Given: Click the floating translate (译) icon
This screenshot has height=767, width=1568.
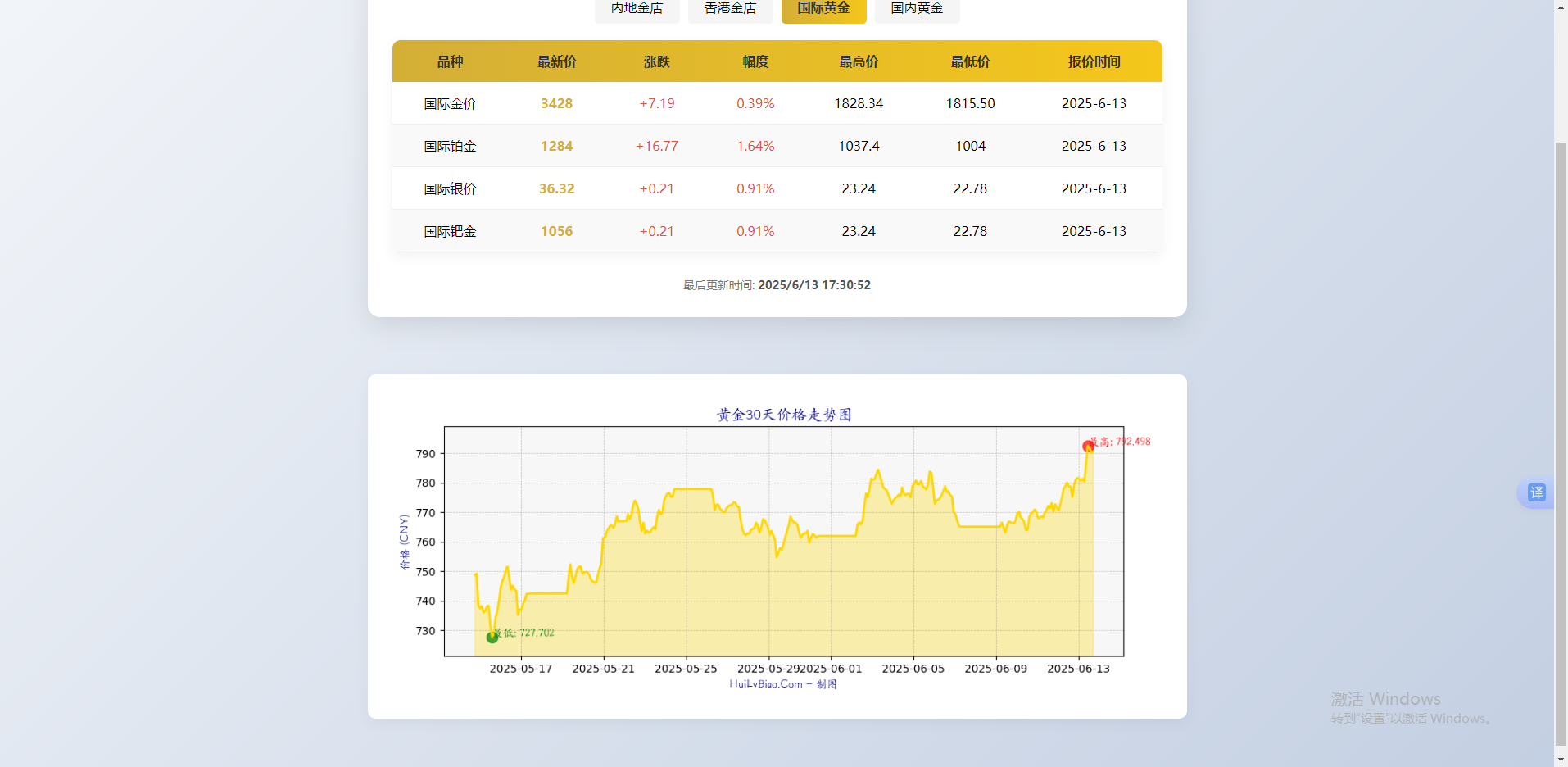Looking at the screenshot, I should tap(1538, 493).
